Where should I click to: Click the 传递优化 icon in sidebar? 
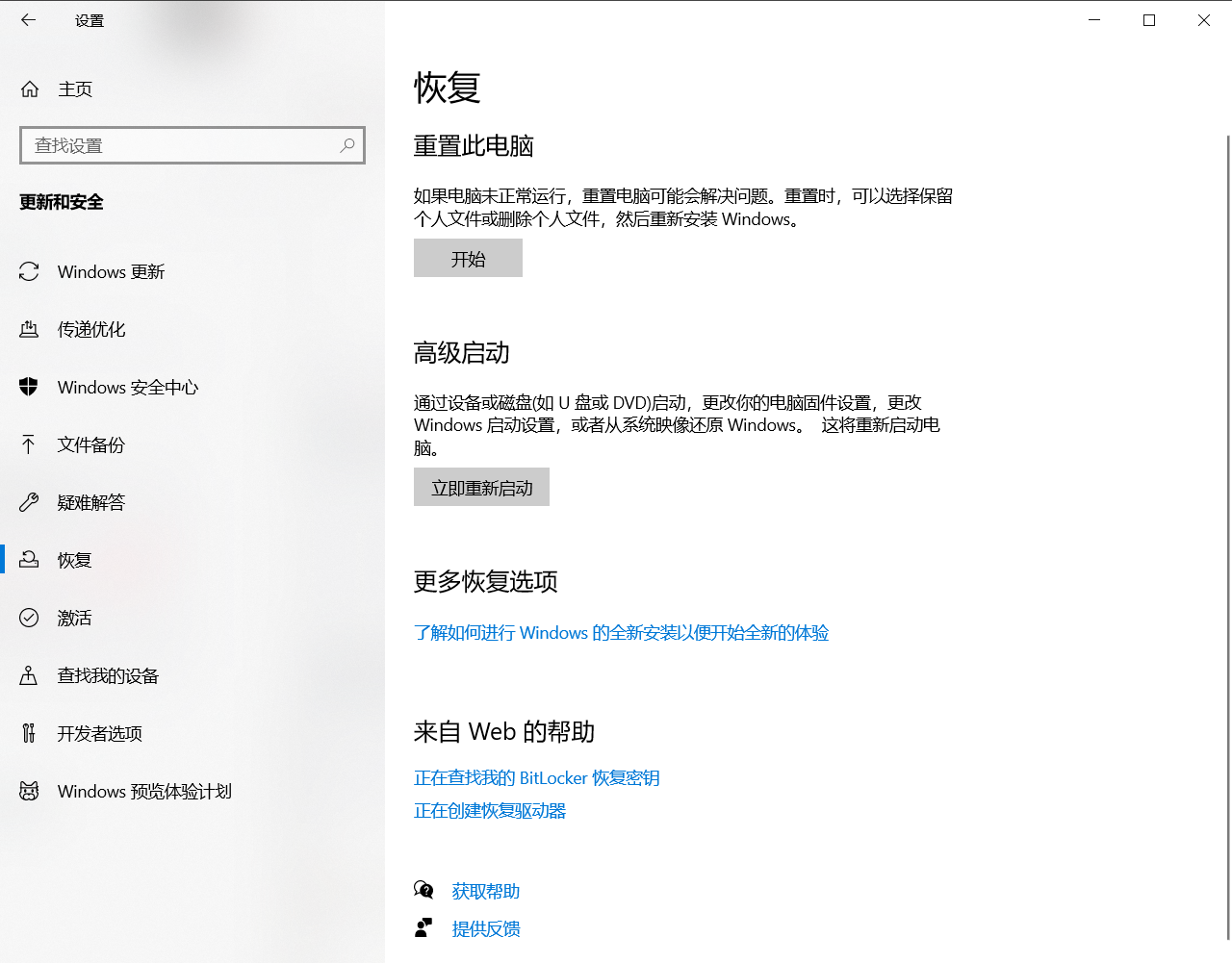pyautogui.click(x=29, y=330)
